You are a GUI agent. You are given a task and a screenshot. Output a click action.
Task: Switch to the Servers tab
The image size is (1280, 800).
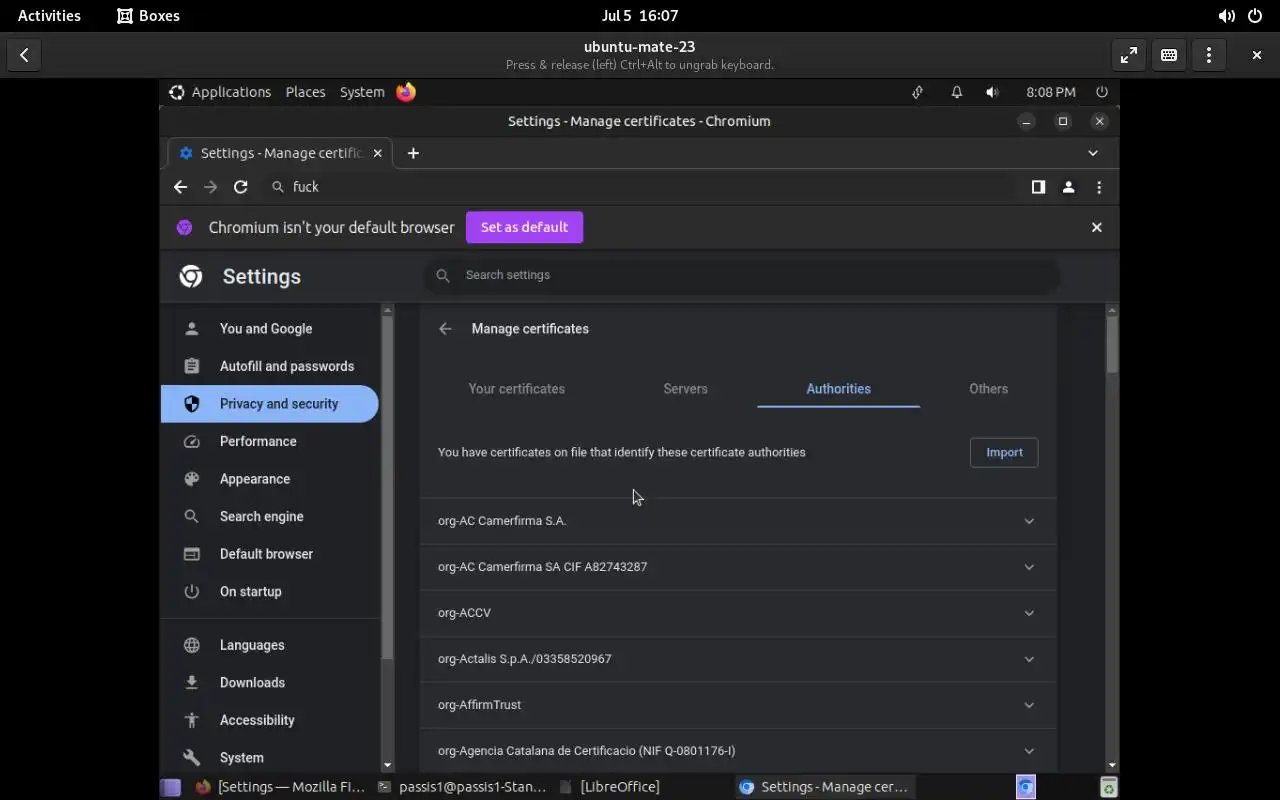pyautogui.click(x=685, y=389)
